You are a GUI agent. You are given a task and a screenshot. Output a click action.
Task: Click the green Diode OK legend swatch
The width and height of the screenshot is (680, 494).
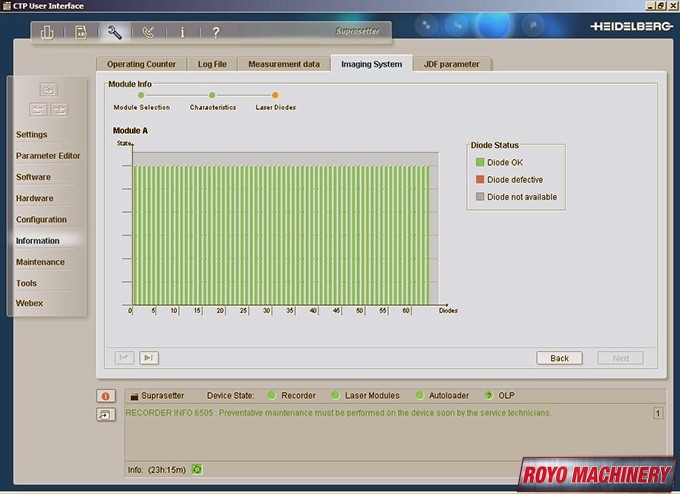[479, 162]
